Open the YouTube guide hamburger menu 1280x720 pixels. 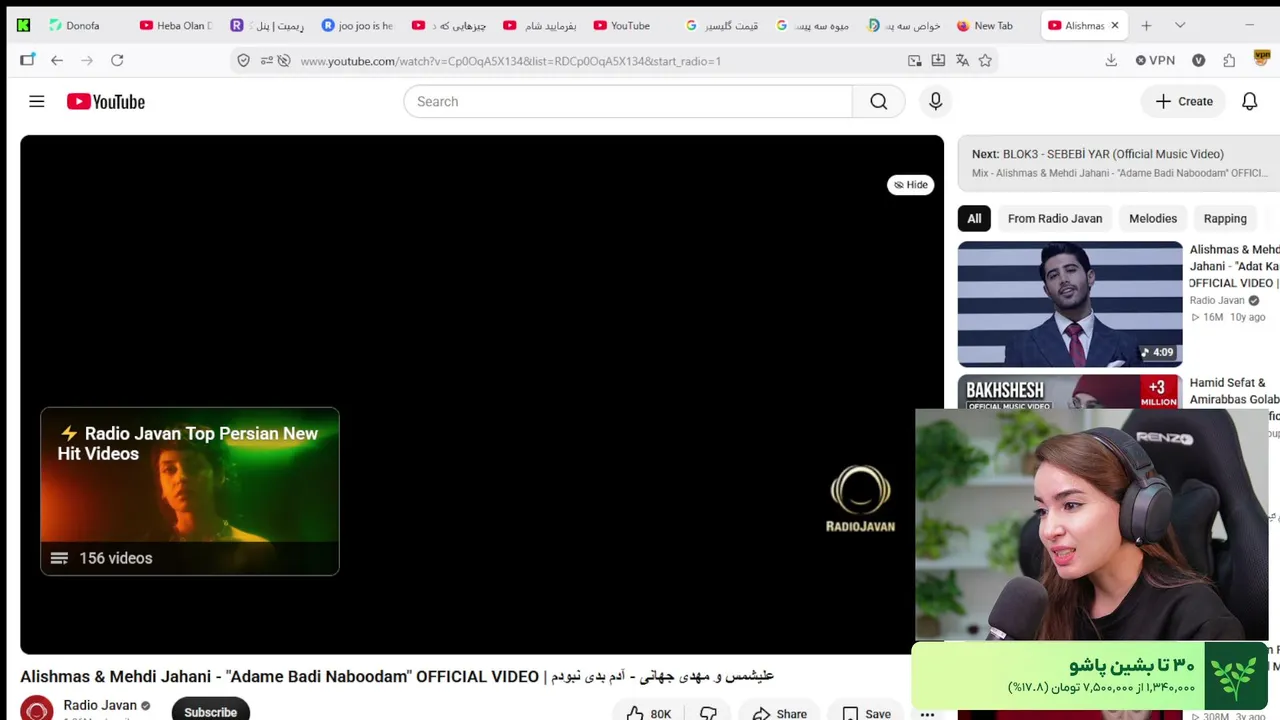pyautogui.click(x=37, y=101)
